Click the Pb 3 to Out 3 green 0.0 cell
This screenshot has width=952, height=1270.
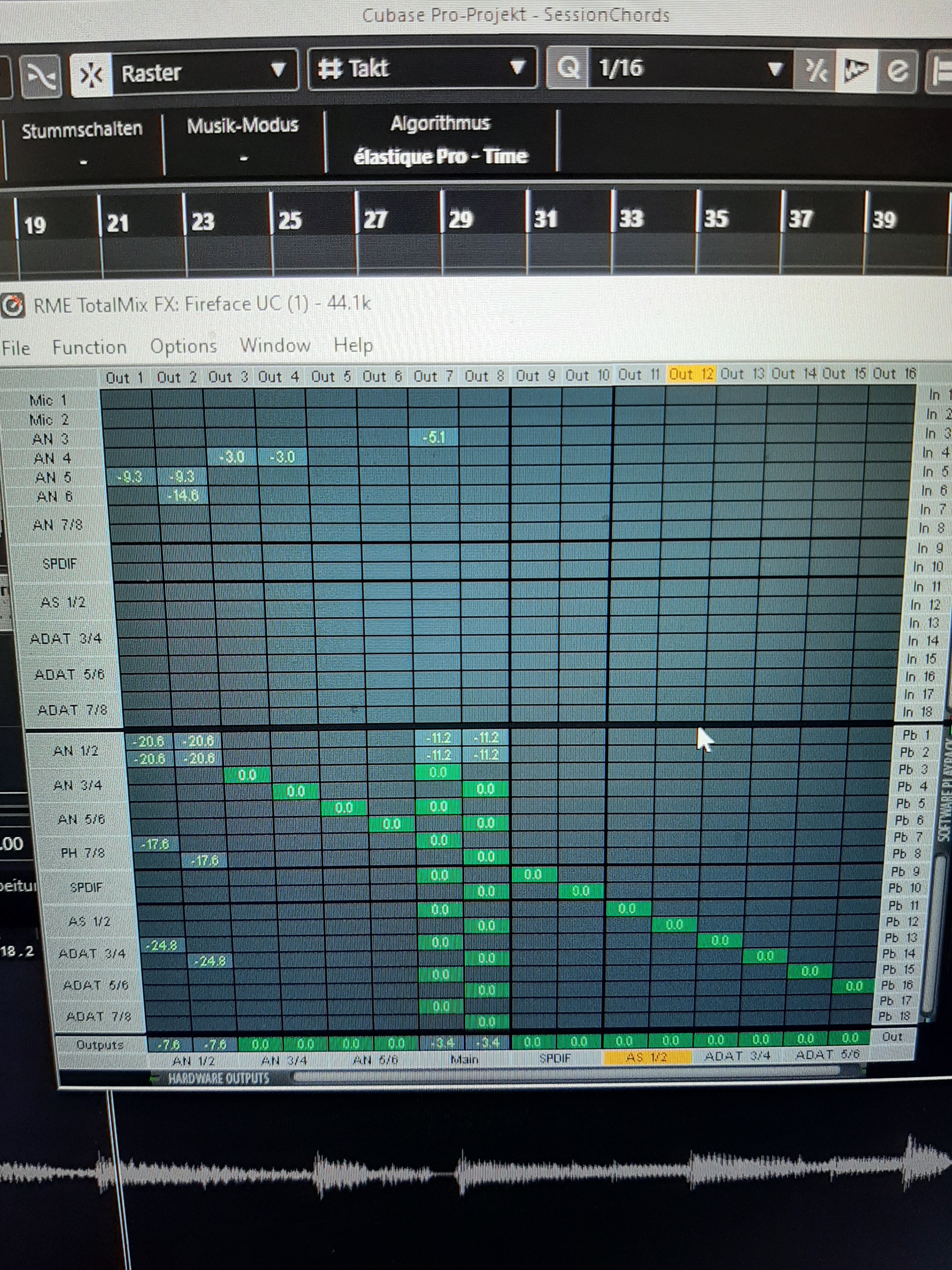[247, 775]
